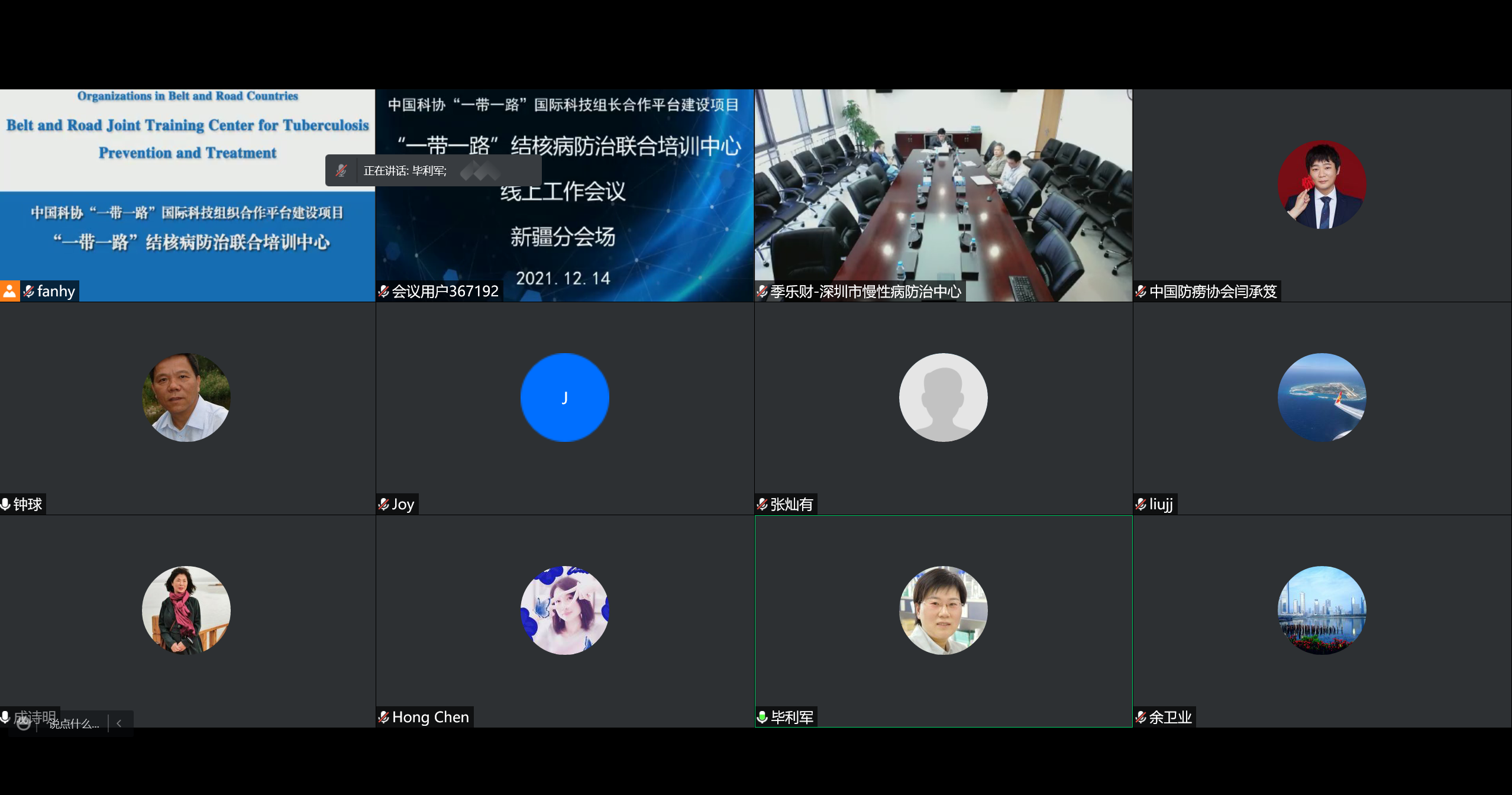
Task: Click Hong Chen's selfie avatar
Action: [565, 610]
